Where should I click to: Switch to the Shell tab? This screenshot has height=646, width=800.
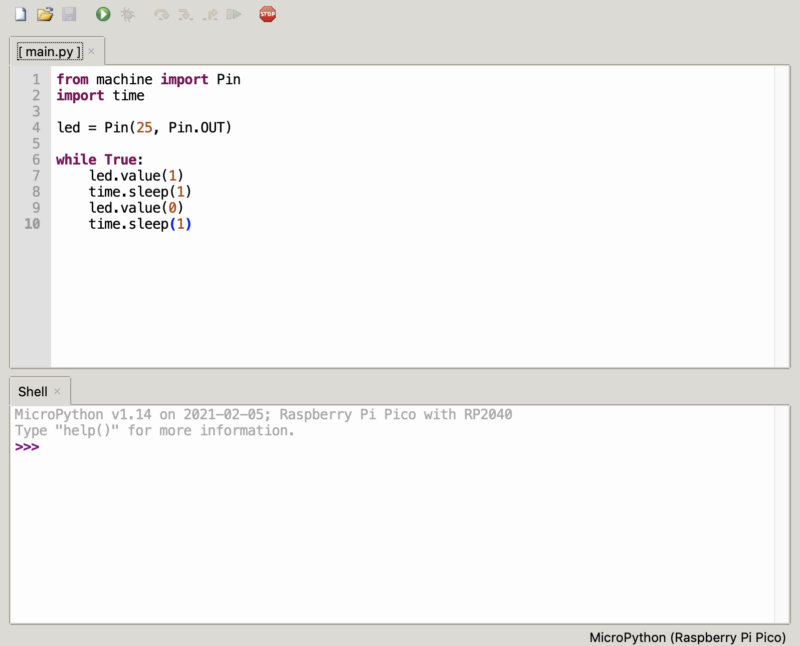tap(32, 391)
